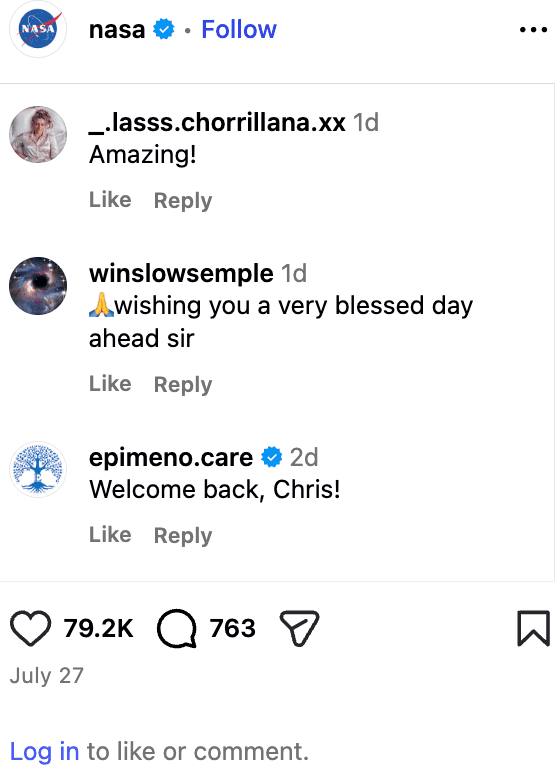Reply to the "Amazing!" comment
The width and height of the screenshot is (555, 778).
click(x=183, y=200)
